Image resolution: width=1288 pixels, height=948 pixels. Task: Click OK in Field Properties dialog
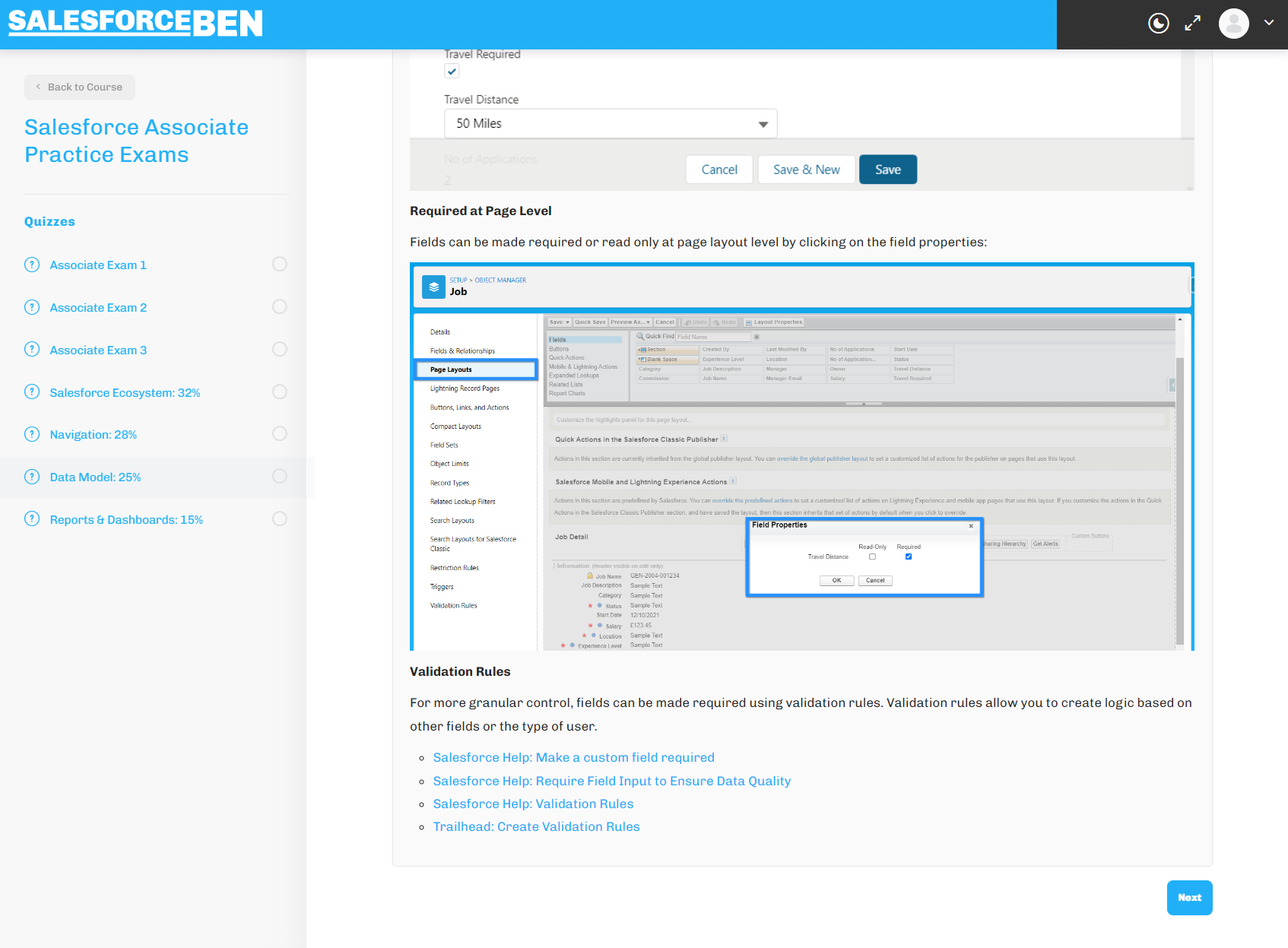pyautogui.click(x=836, y=581)
